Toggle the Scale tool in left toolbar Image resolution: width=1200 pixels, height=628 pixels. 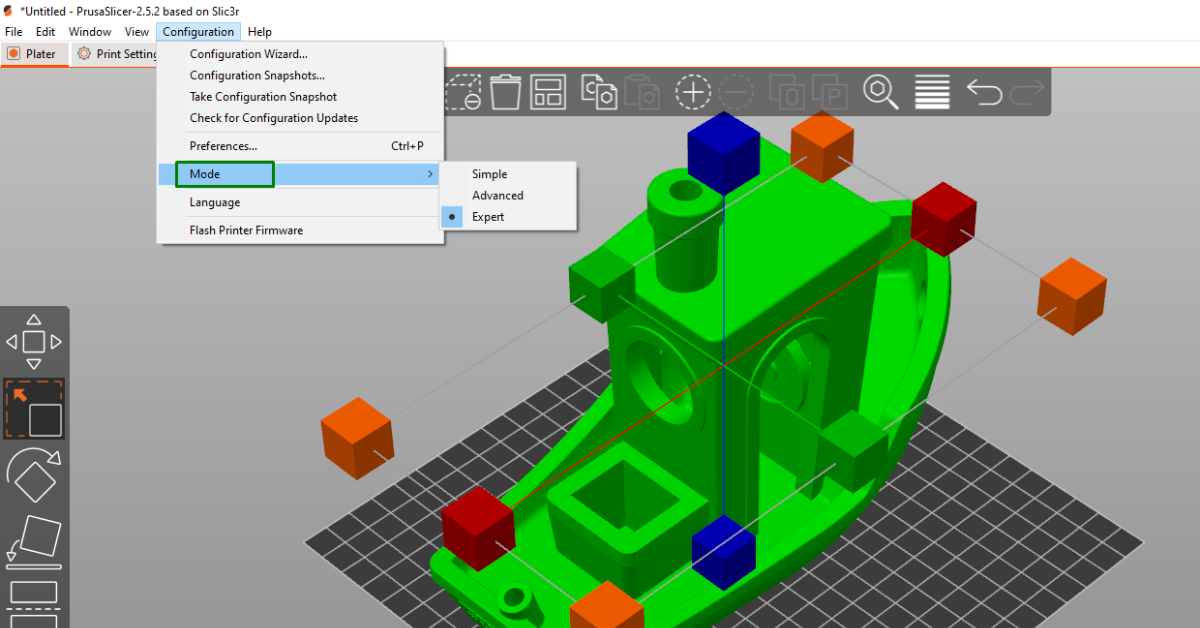point(34,409)
